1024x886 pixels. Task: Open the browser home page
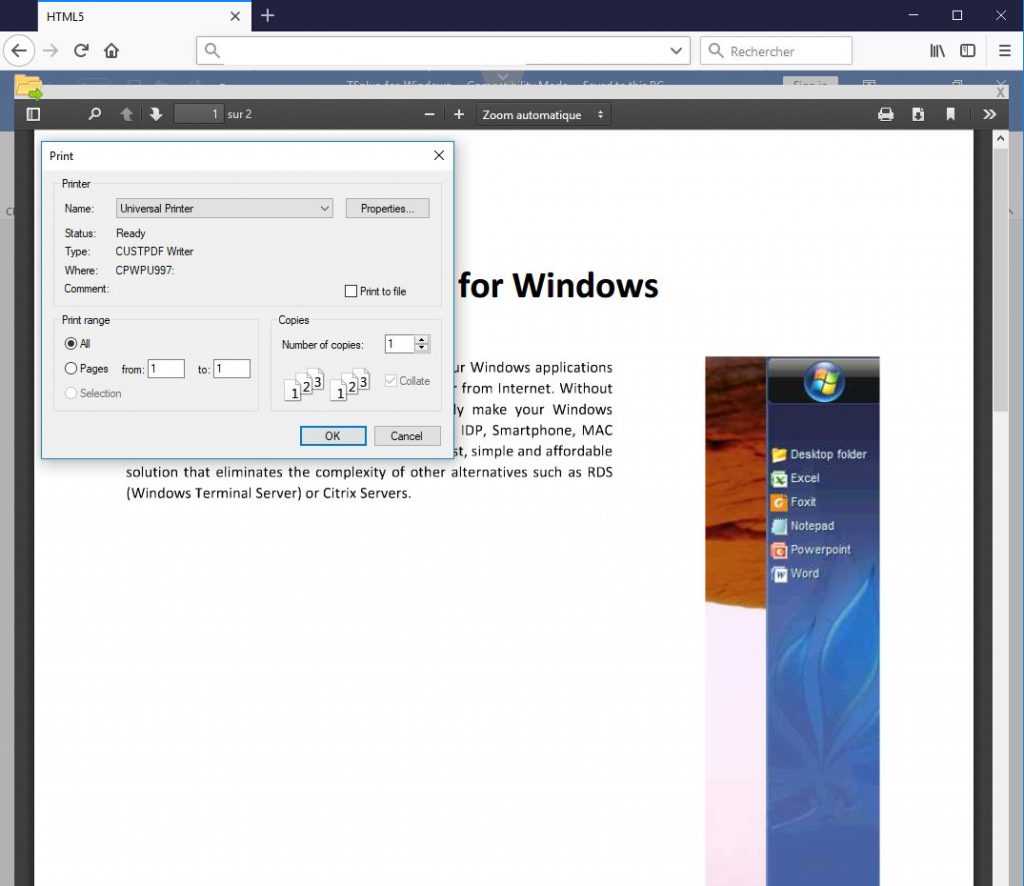click(112, 50)
